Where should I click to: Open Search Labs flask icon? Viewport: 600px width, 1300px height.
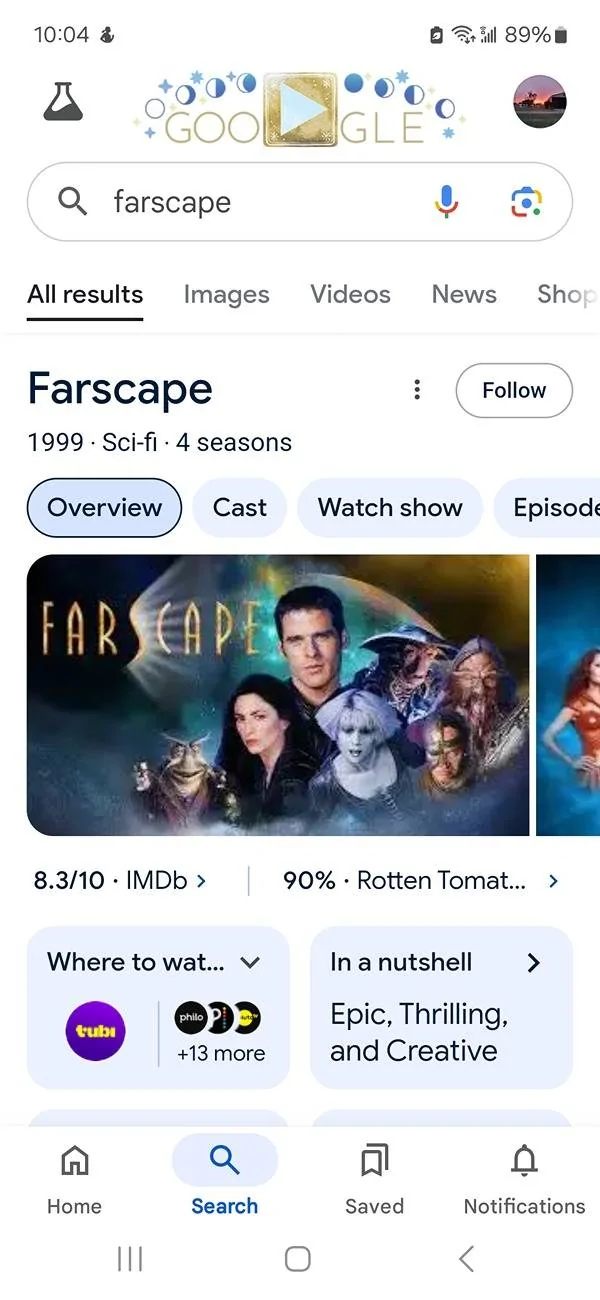63,101
